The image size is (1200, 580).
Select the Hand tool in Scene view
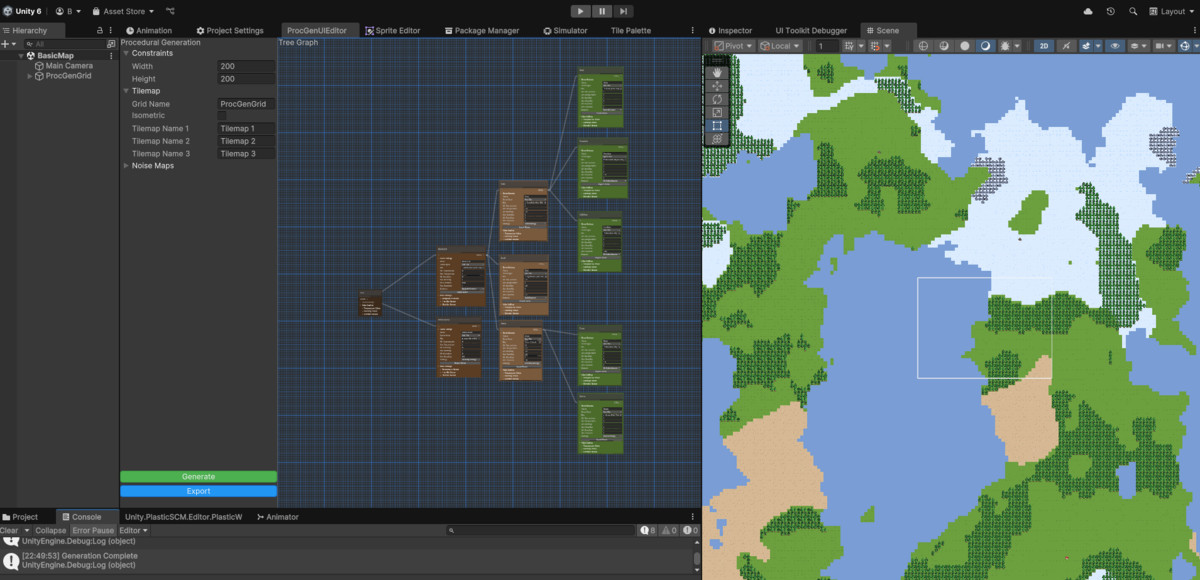(717, 74)
